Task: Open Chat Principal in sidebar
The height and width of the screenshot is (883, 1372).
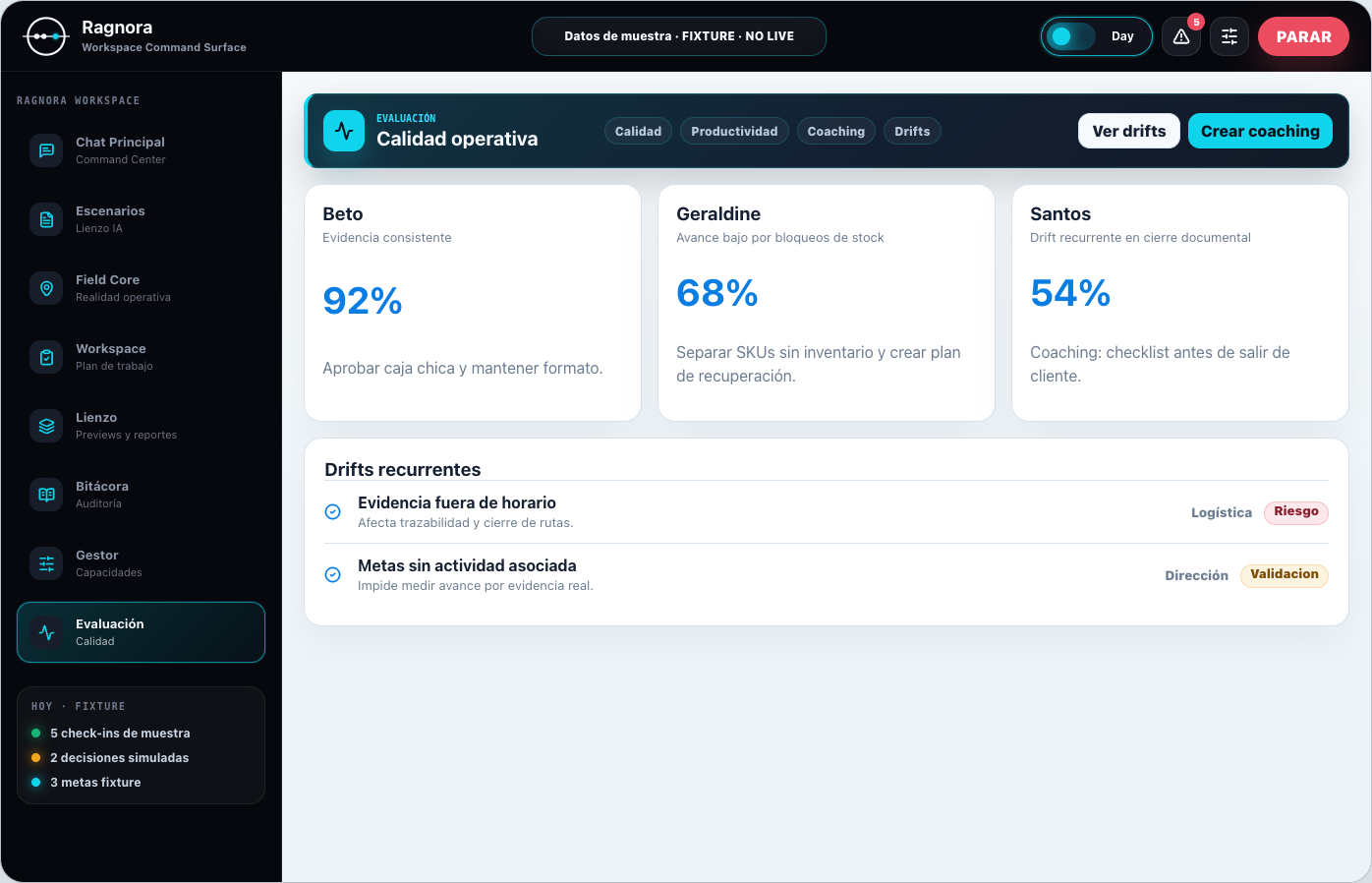Action: click(x=141, y=150)
